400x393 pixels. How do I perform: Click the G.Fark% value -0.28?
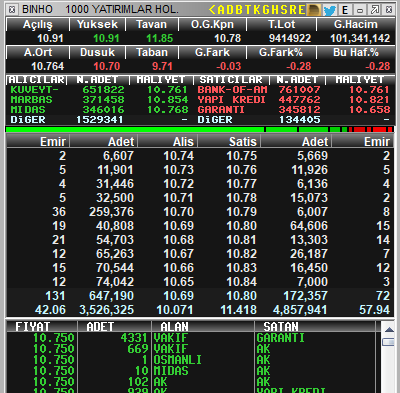click(298, 66)
